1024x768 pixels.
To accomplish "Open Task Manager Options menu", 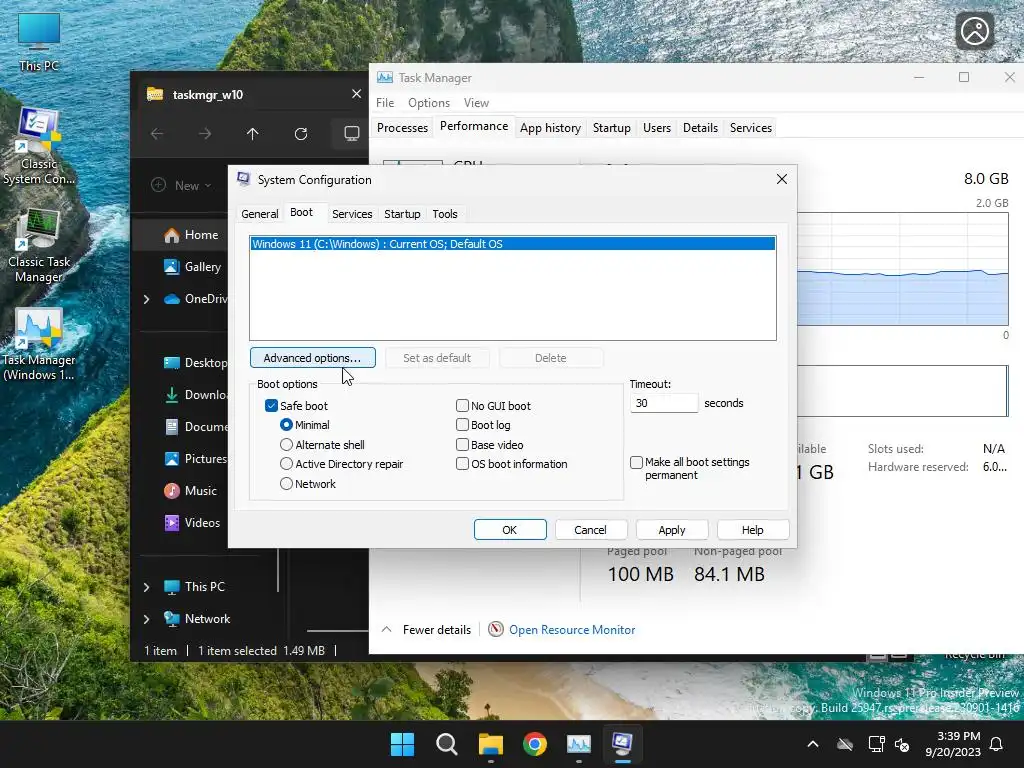I will point(429,103).
